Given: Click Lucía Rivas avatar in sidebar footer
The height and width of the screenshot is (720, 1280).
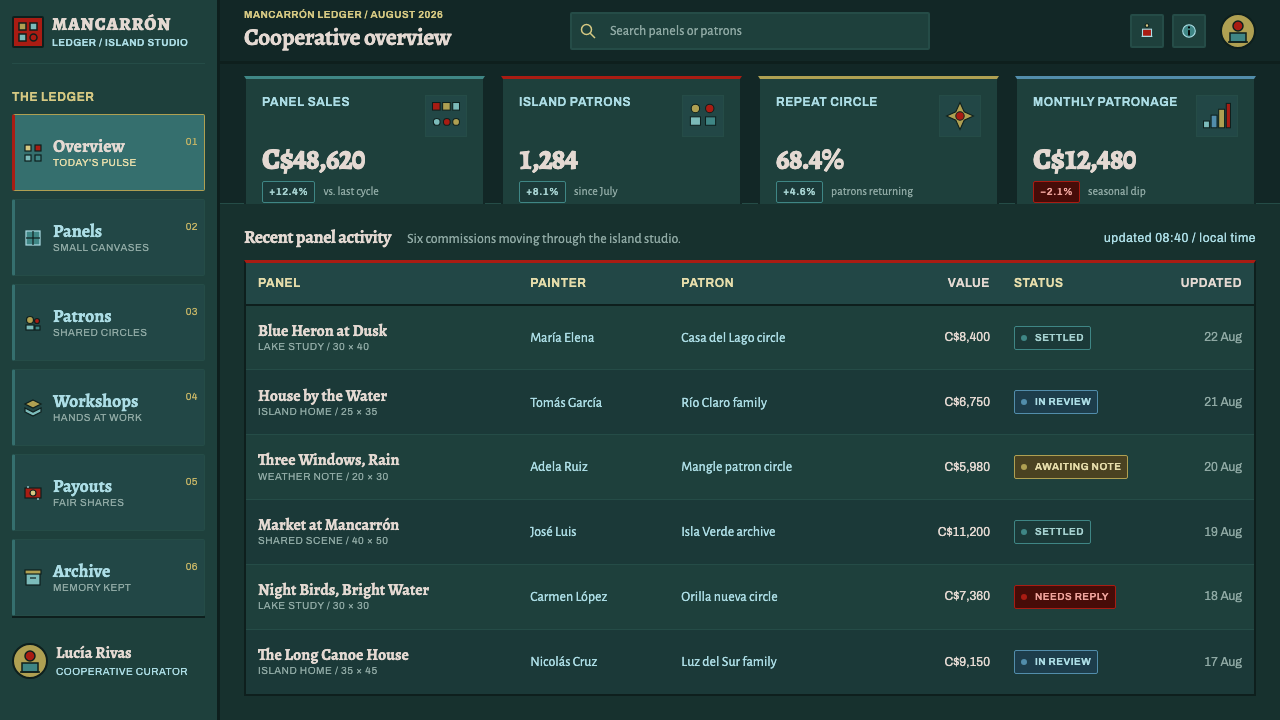Looking at the screenshot, I should tap(30, 661).
